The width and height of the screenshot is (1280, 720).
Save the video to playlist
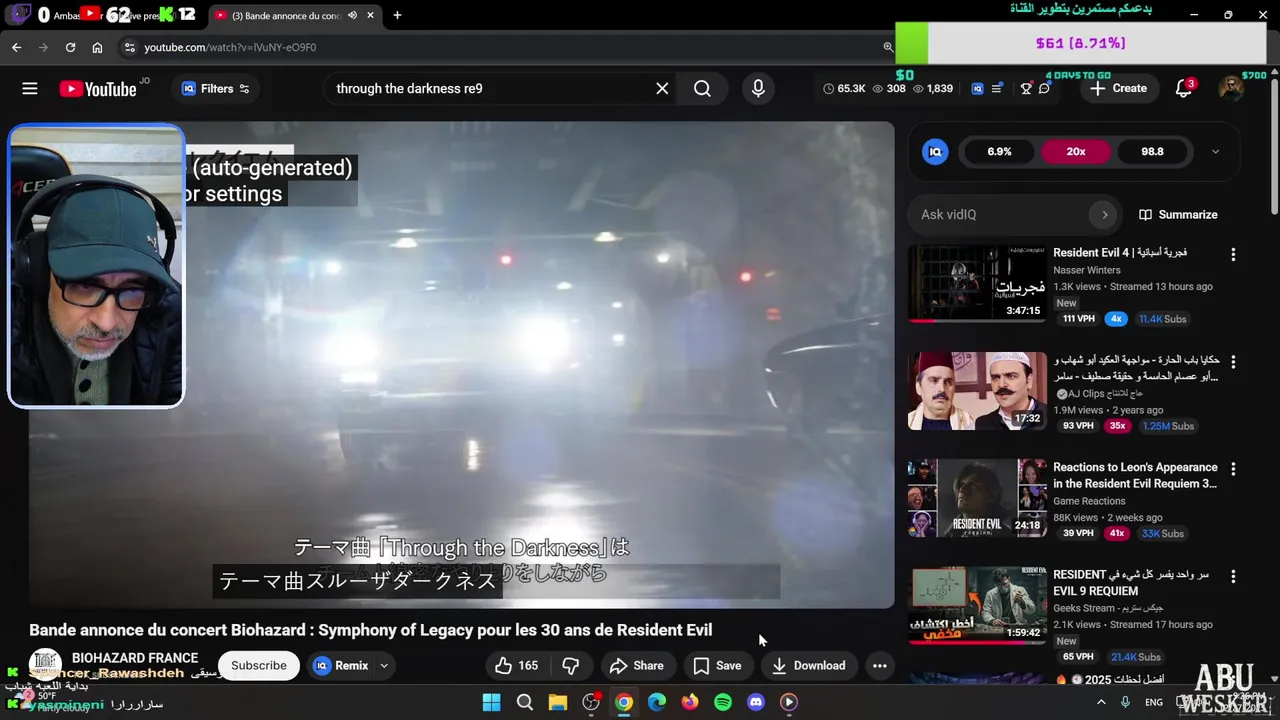pos(718,666)
